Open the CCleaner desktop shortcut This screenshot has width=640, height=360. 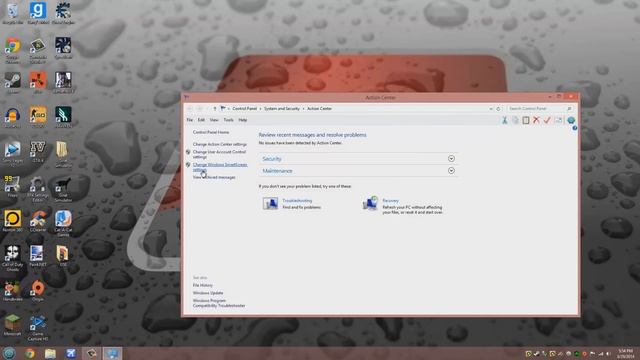coord(38,221)
